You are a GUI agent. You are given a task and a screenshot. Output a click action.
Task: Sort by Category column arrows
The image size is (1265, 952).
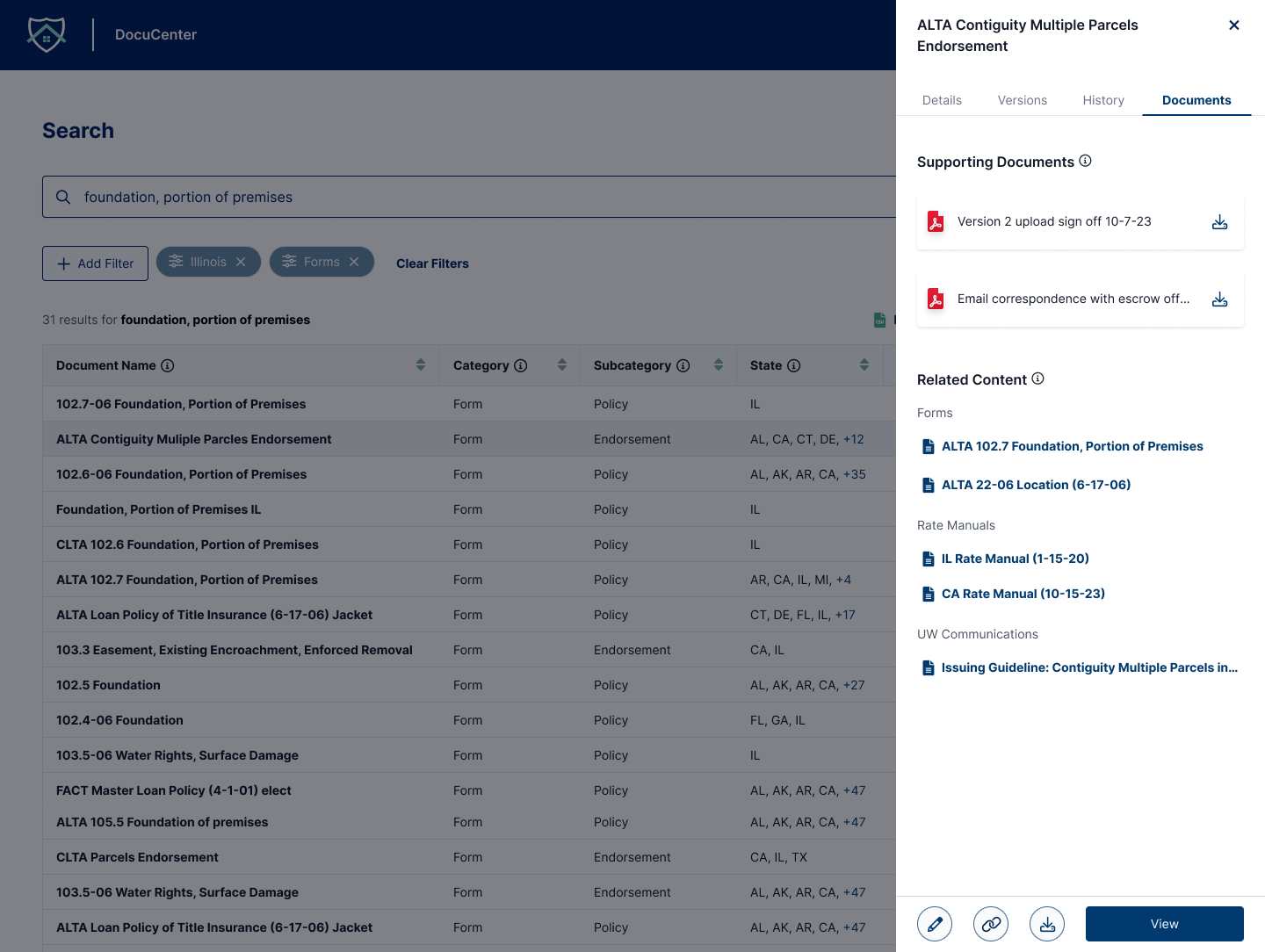click(562, 365)
